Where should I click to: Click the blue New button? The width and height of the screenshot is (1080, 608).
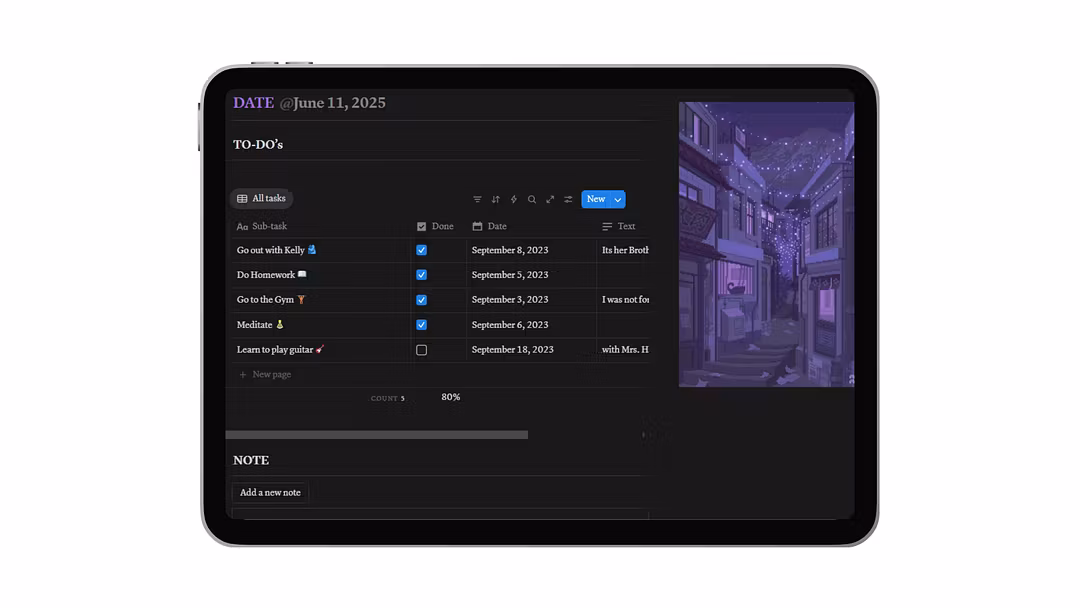(x=596, y=199)
